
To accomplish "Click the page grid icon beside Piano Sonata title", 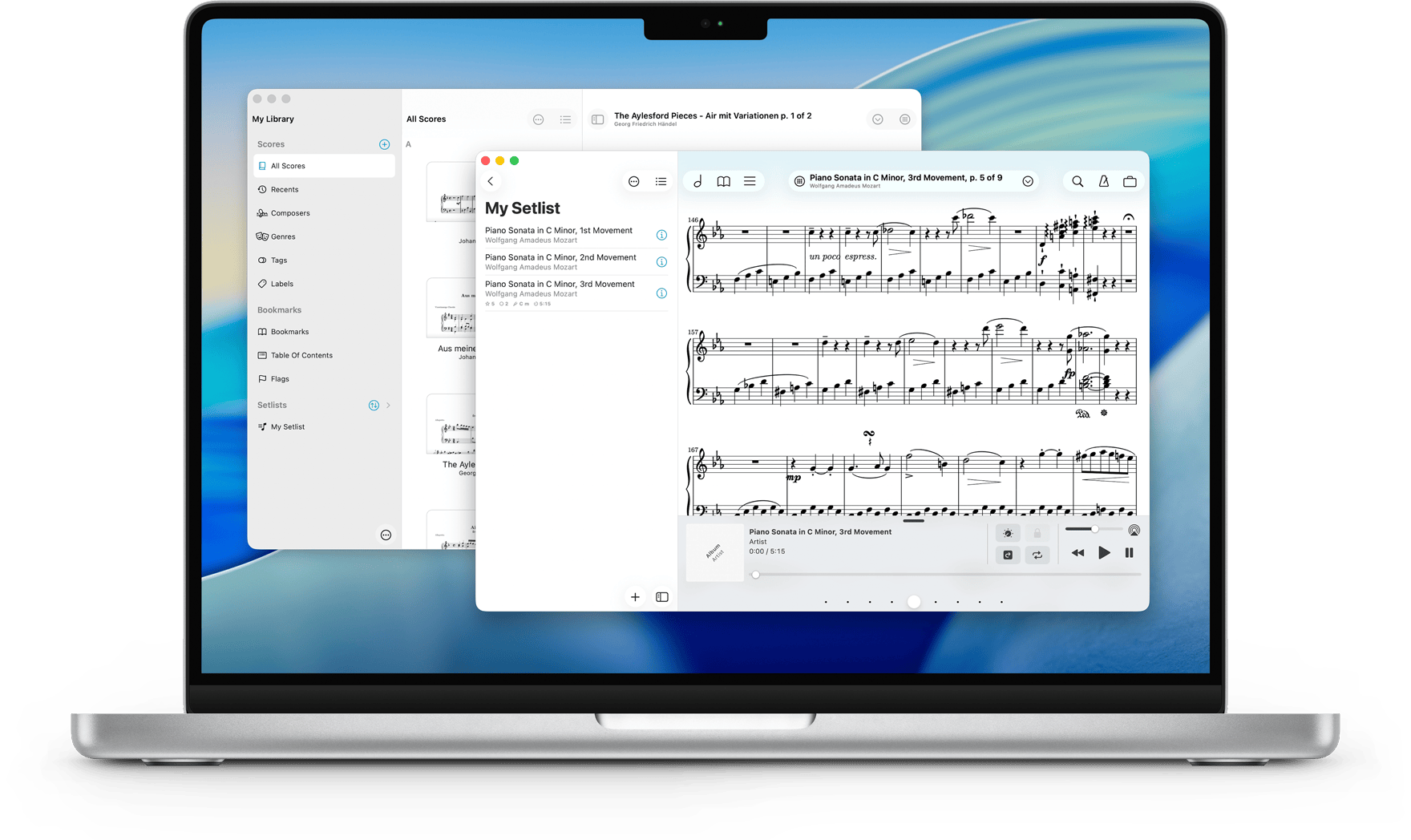I will (x=799, y=182).
